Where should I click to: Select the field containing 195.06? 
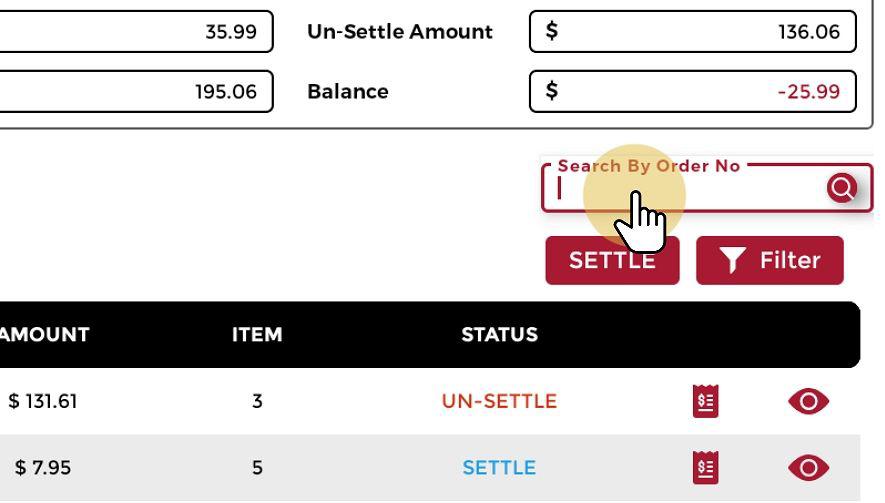pos(135,92)
